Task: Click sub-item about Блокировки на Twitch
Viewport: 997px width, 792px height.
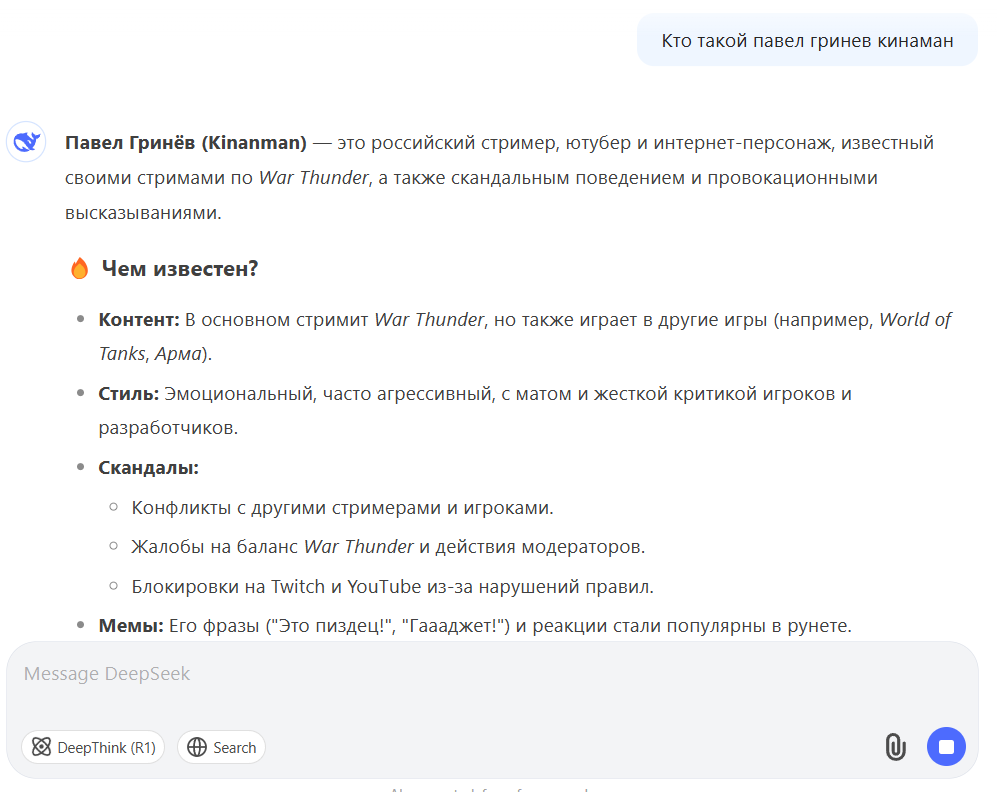Action: [x=392, y=587]
